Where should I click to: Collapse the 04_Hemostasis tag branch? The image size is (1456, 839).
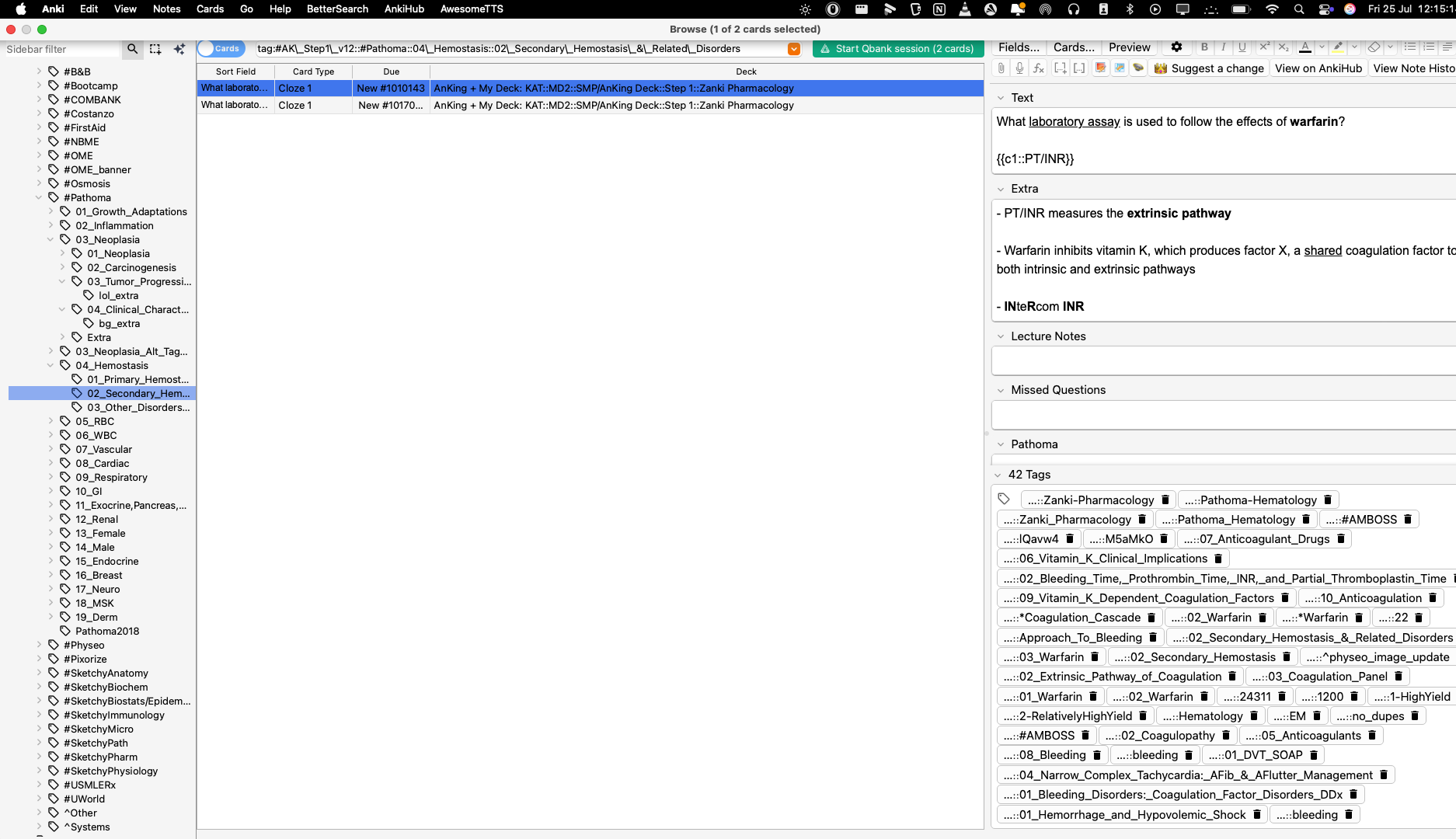pos(51,365)
